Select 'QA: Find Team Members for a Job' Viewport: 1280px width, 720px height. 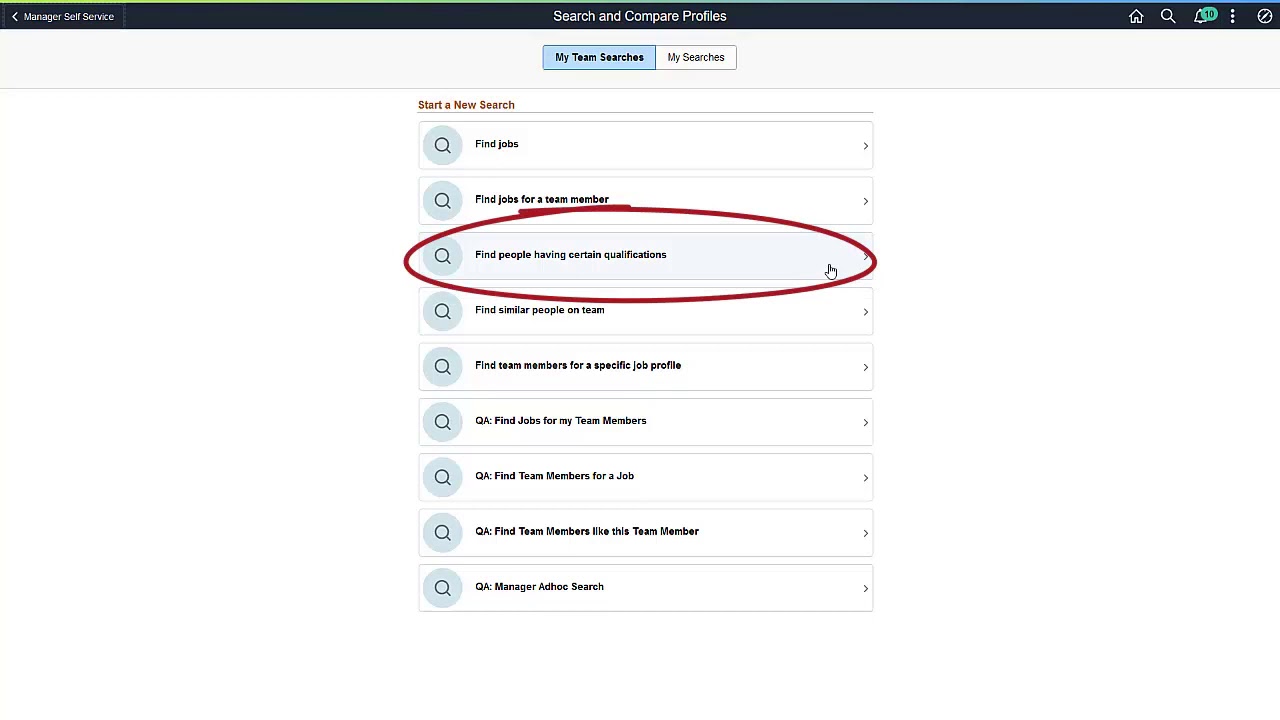(555, 476)
